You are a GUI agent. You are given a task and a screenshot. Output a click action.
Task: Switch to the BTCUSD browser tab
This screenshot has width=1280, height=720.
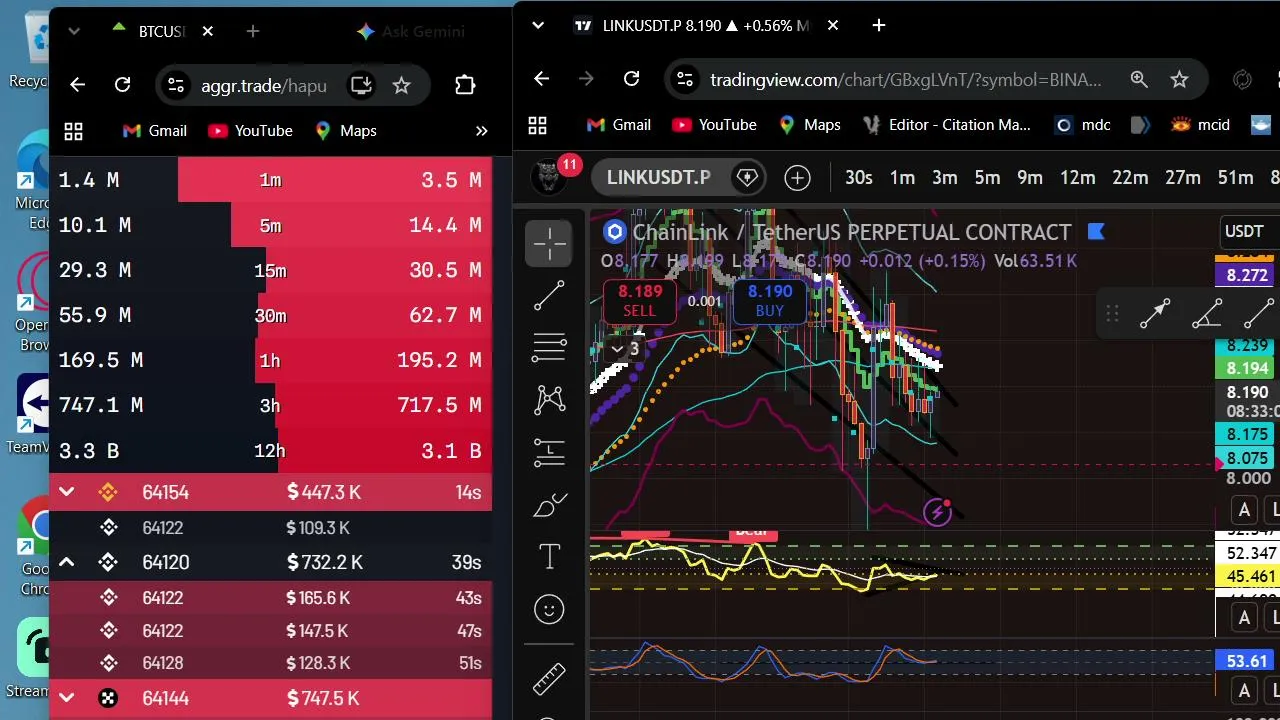point(163,31)
